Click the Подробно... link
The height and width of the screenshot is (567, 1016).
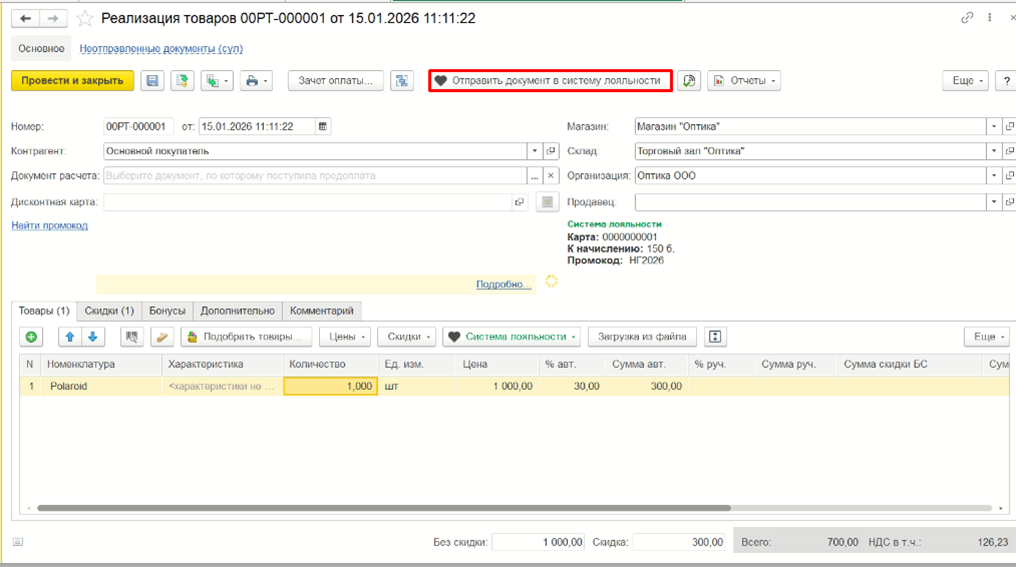(503, 284)
